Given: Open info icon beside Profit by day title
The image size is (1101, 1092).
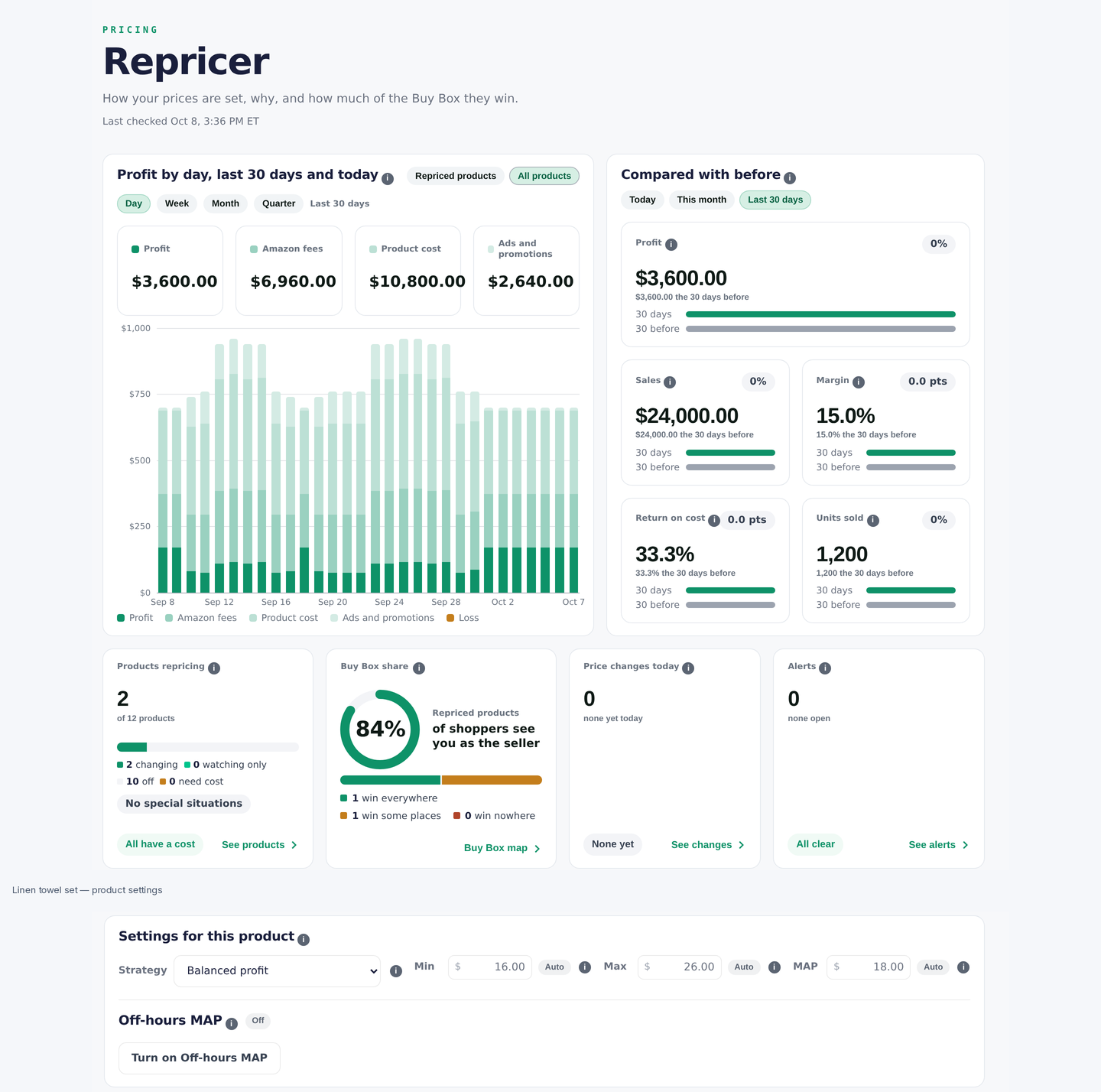Looking at the screenshot, I should (388, 179).
